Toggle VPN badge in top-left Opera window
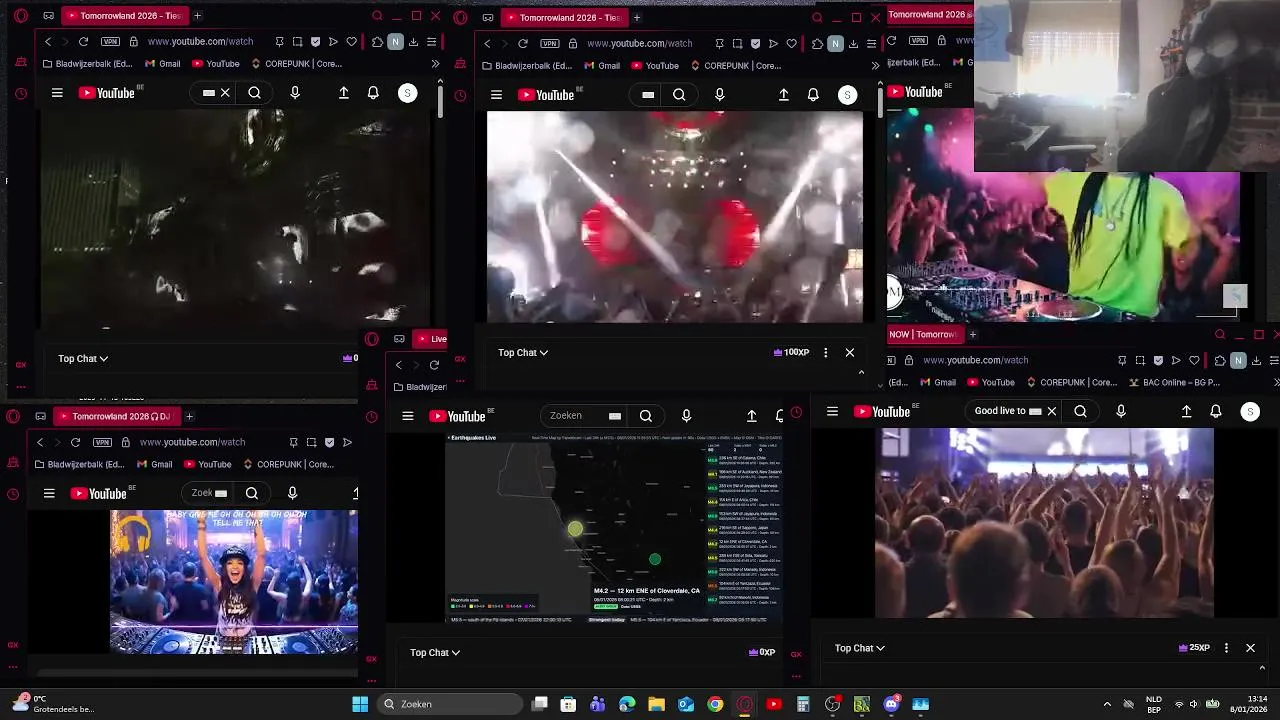 coord(109,42)
